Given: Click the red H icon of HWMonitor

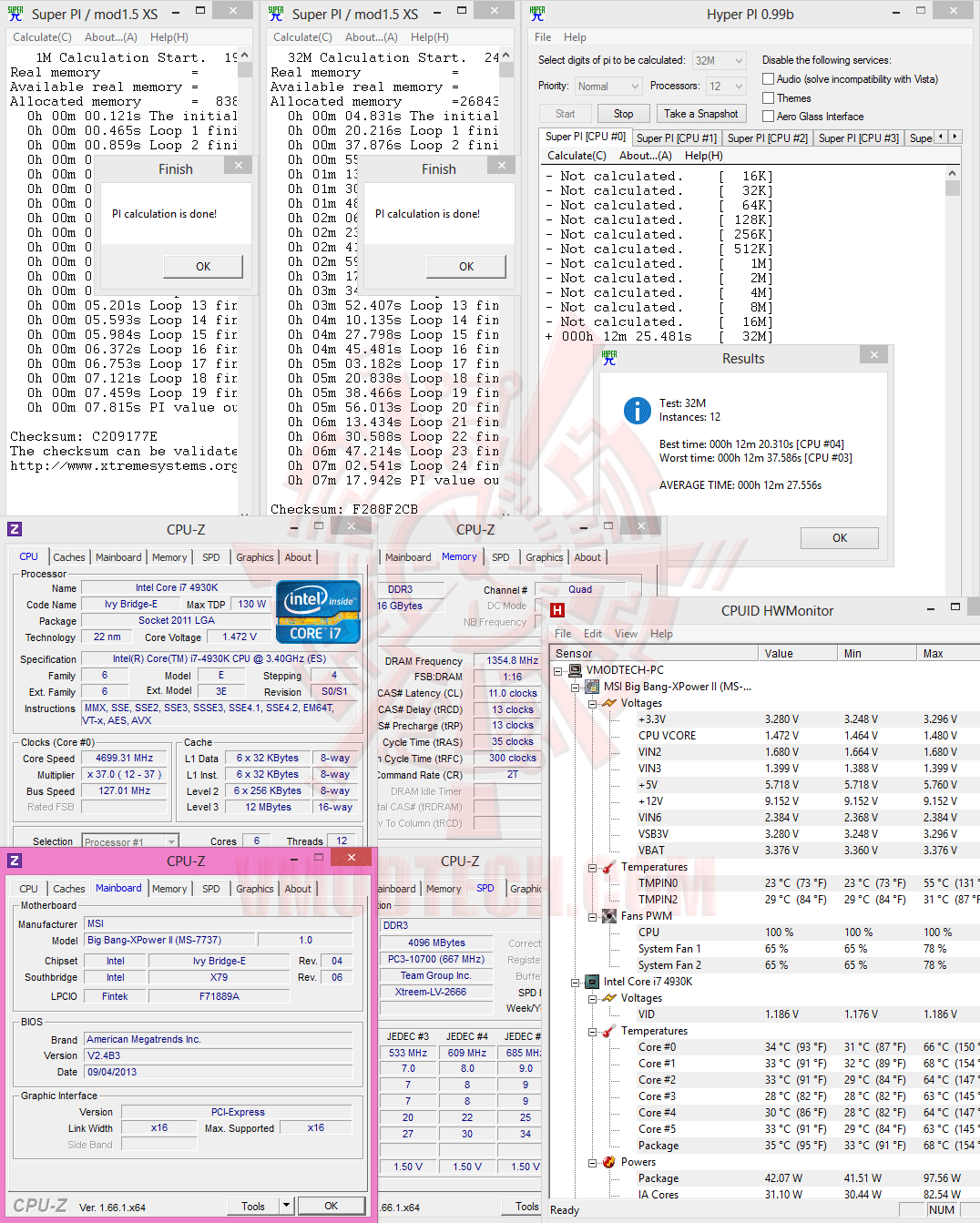Looking at the screenshot, I should (x=557, y=610).
